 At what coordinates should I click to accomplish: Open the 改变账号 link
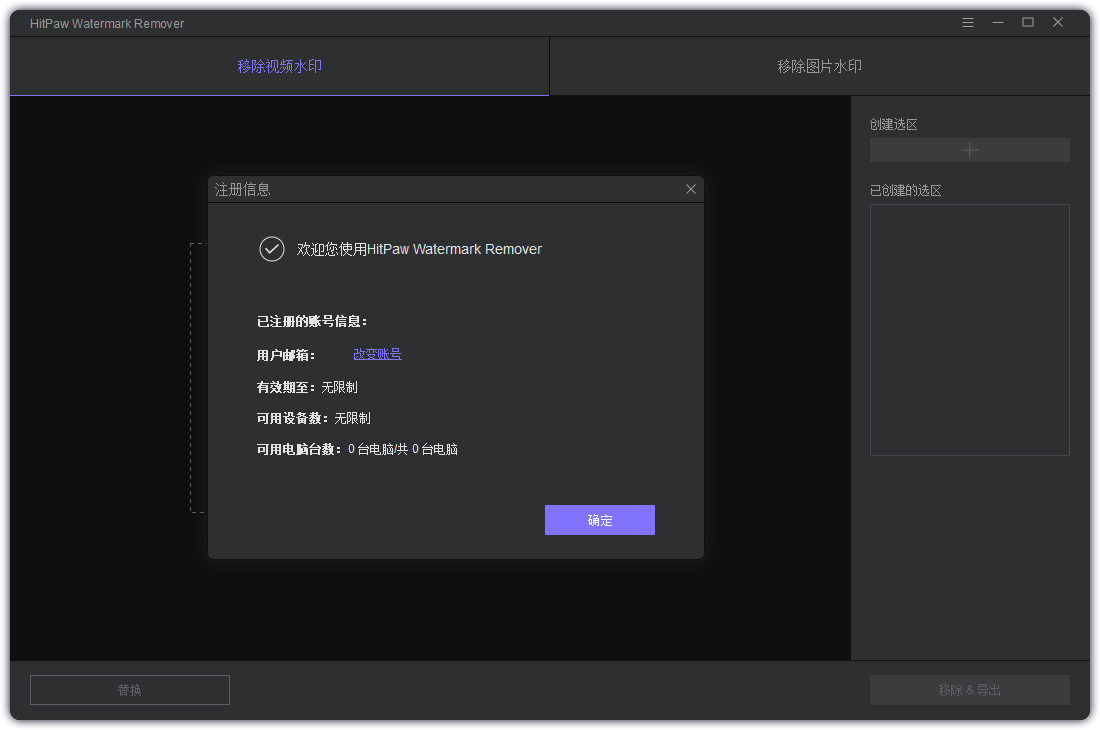(x=377, y=354)
